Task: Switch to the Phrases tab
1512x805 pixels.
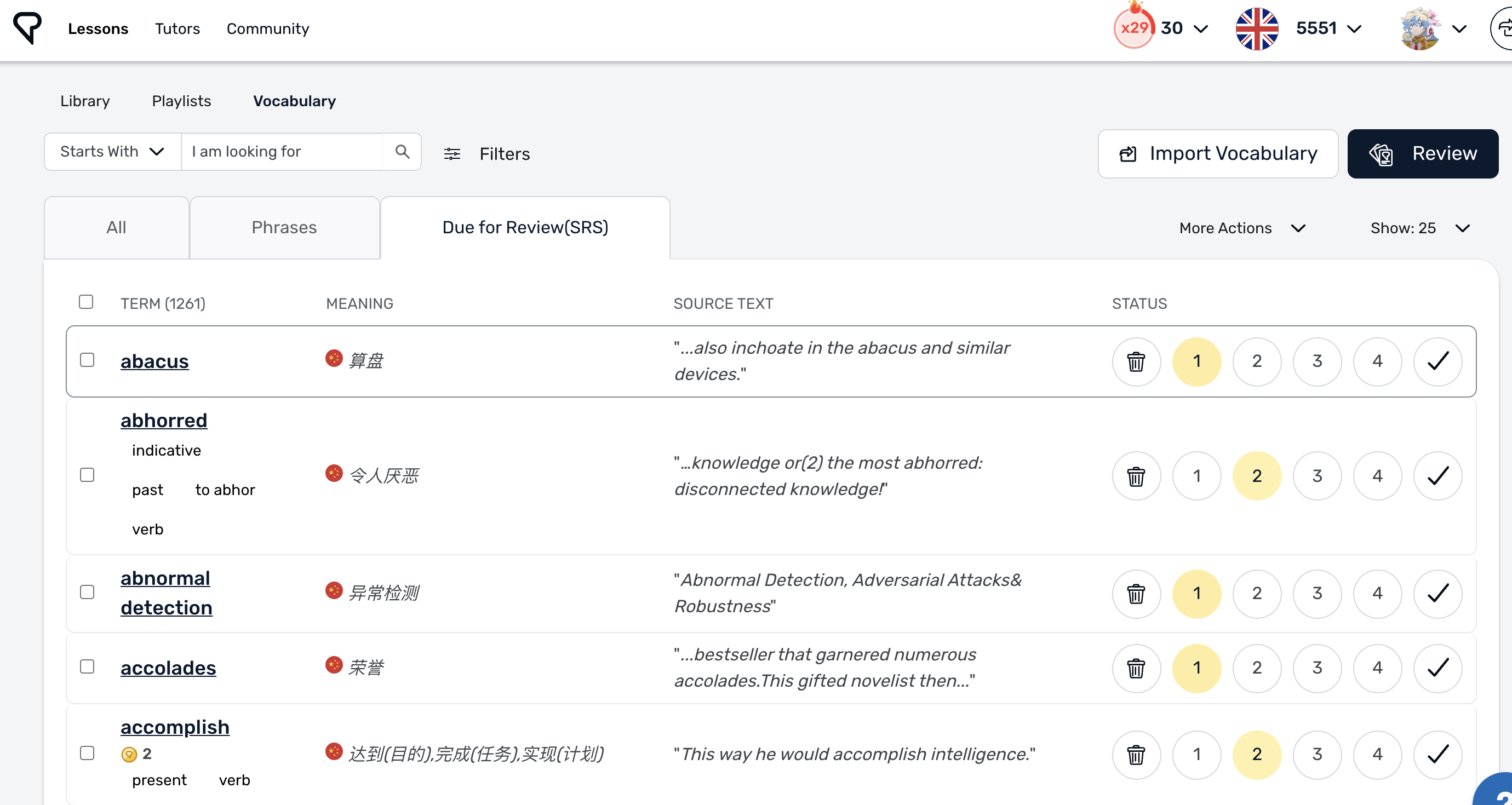Action: pos(284,228)
